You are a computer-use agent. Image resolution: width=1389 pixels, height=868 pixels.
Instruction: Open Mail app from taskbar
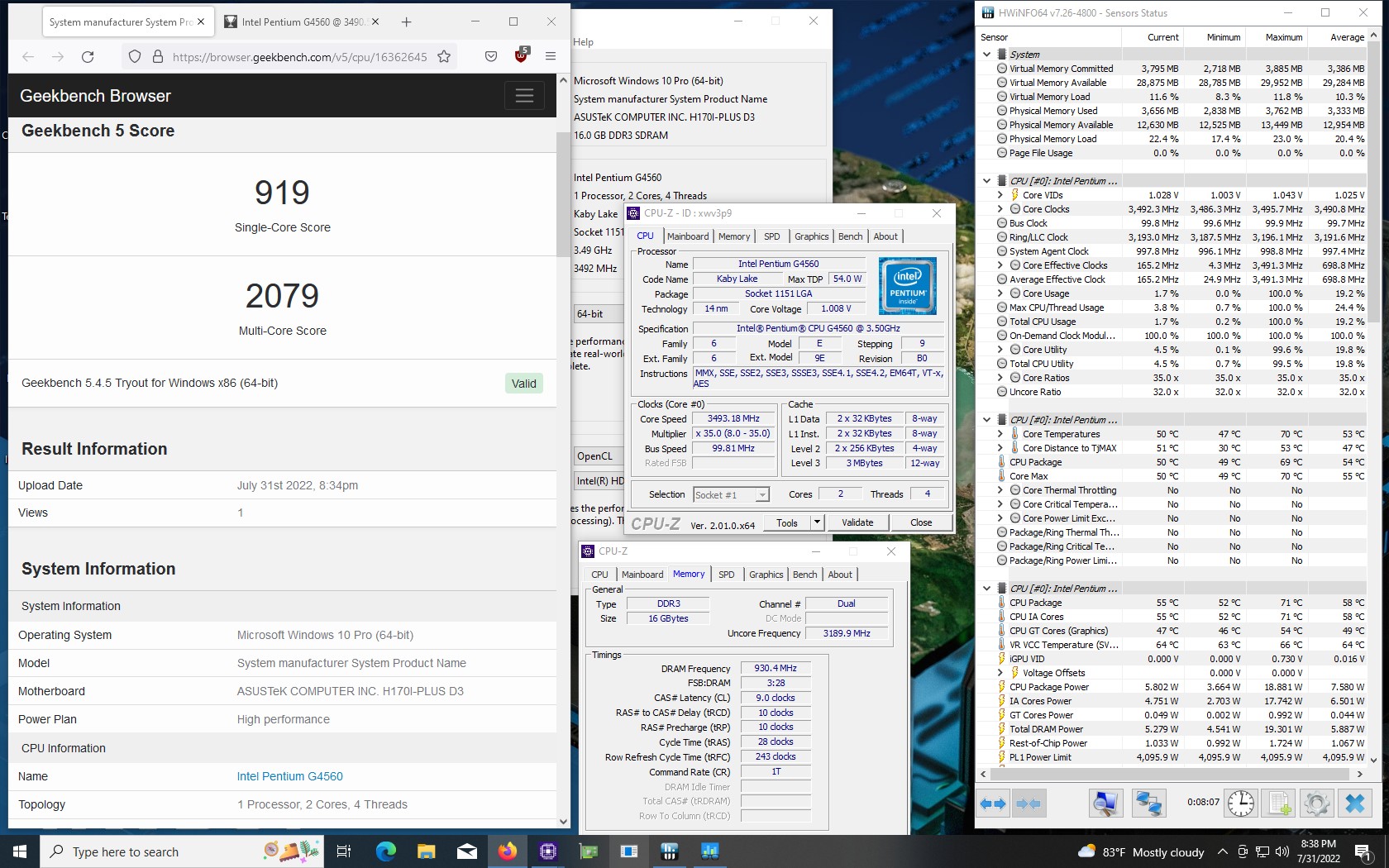(466, 851)
